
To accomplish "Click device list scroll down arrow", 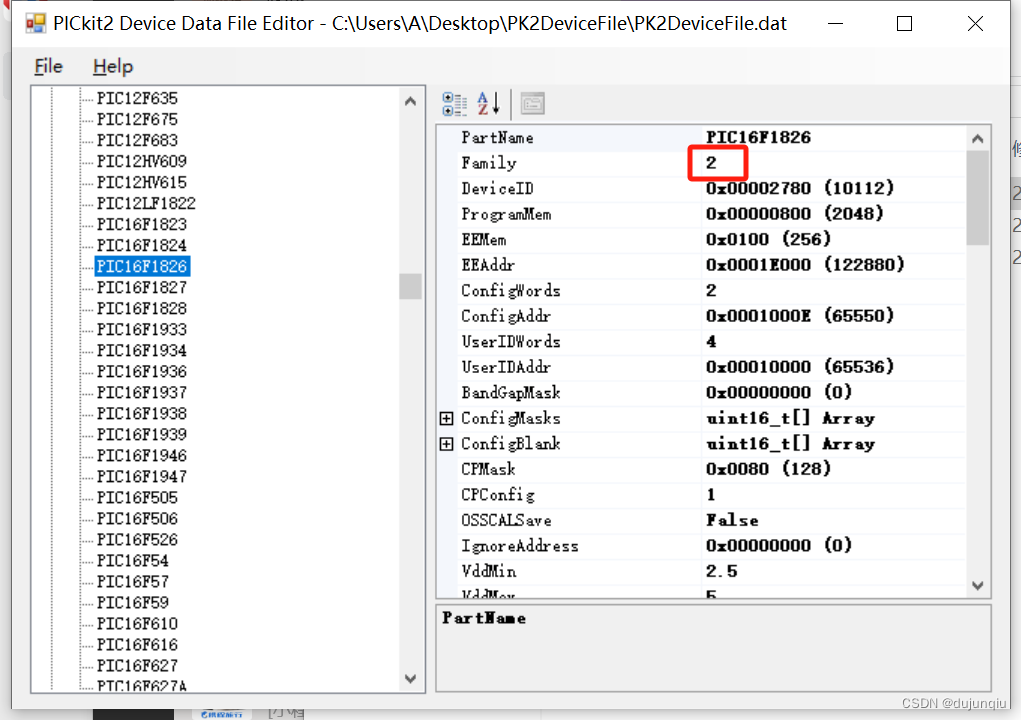I will 410,678.
